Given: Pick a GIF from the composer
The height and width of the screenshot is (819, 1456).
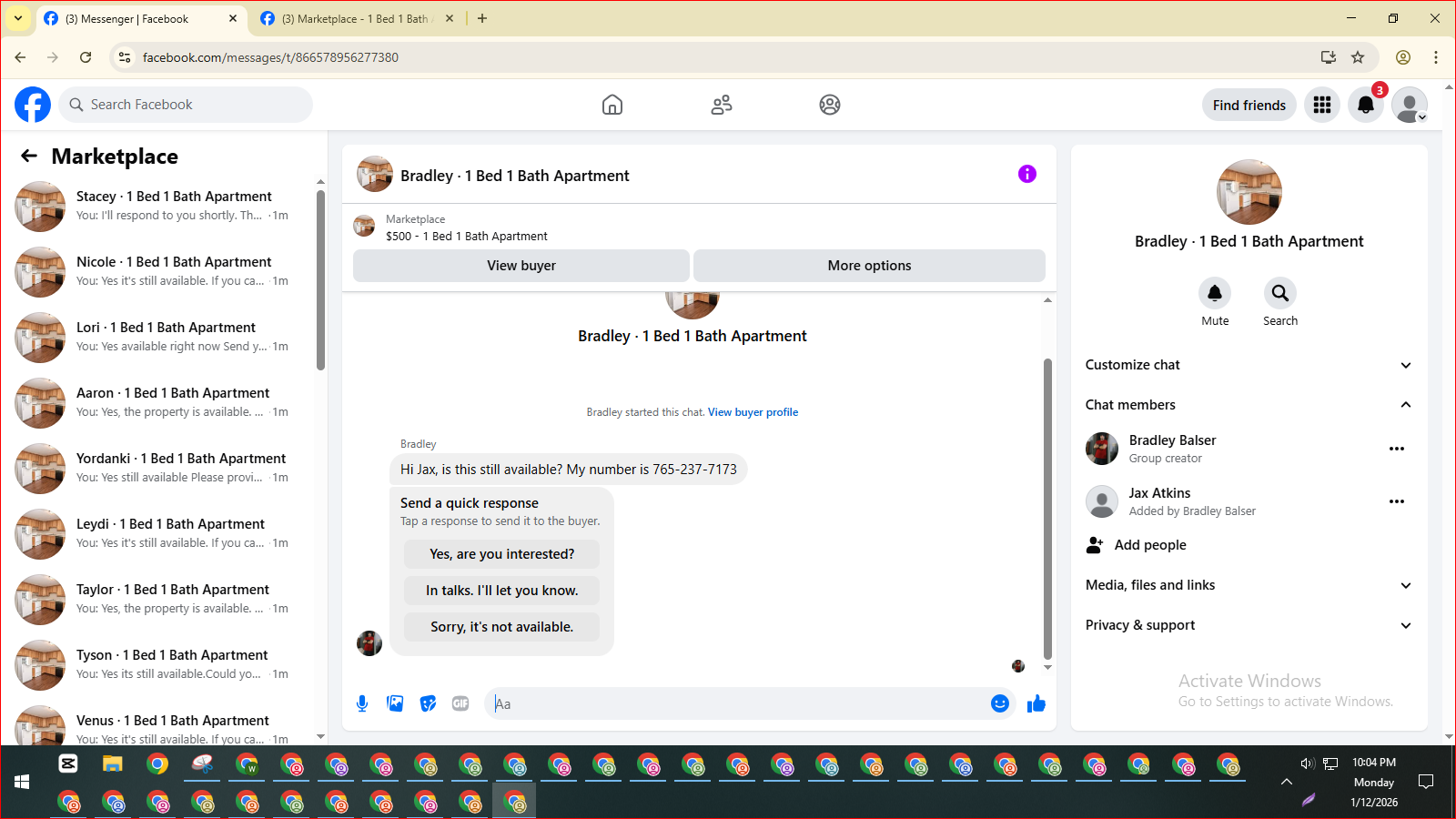Looking at the screenshot, I should (x=460, y=703).
